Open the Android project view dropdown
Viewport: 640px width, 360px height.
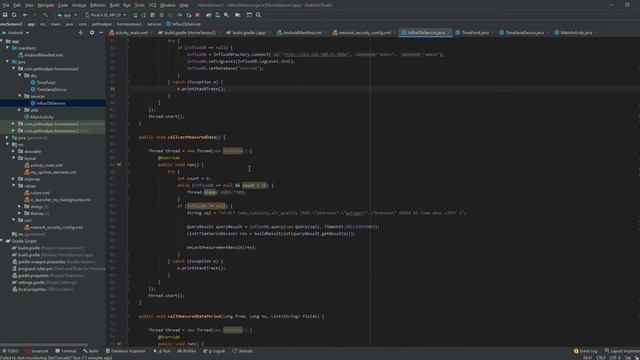point(16,33)
